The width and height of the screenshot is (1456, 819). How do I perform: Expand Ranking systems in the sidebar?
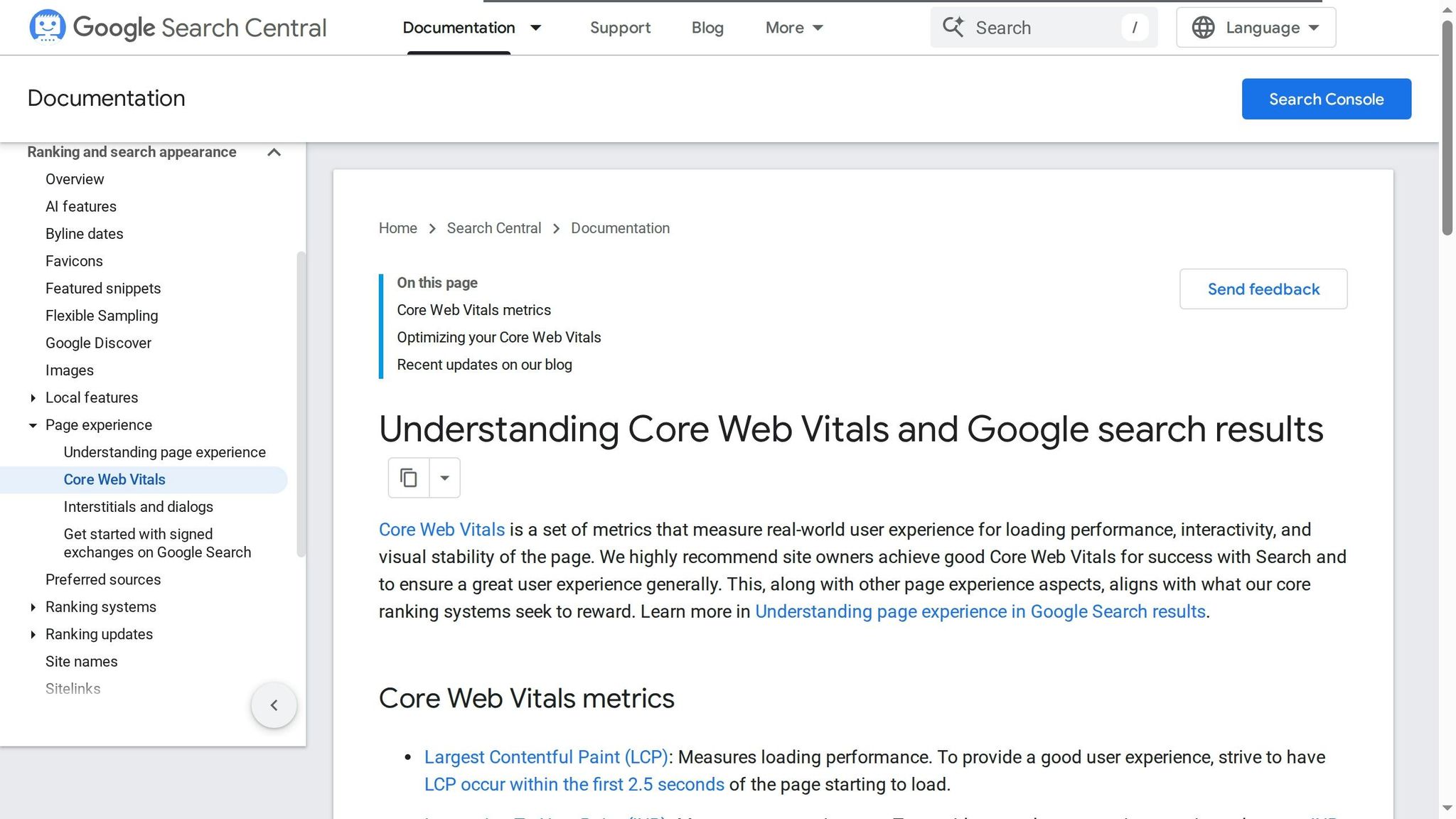pos(33,607)
